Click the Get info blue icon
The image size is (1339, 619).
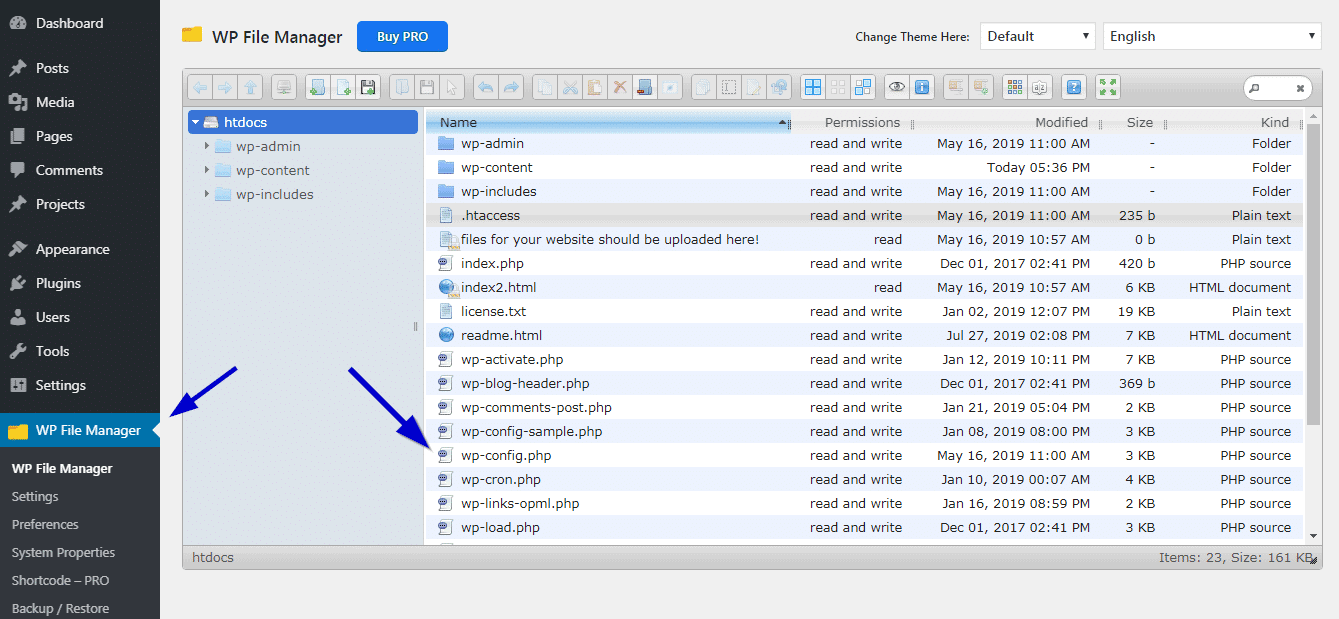(x=922, y=87)
